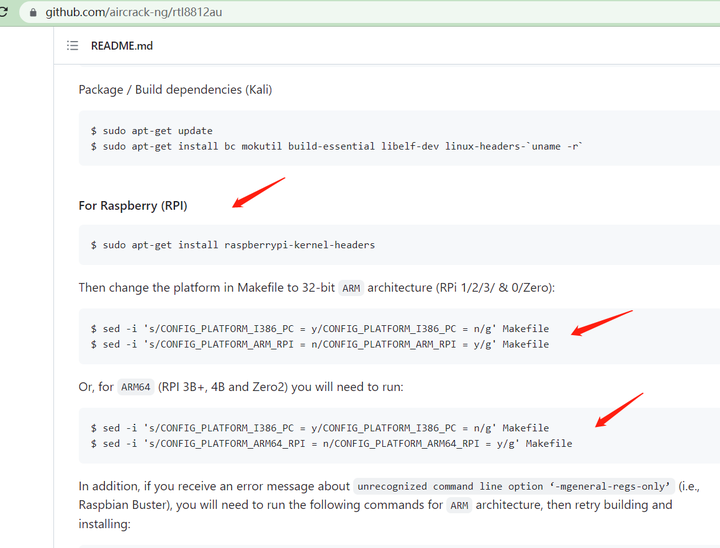The height and width of the screenshot is (548, 720).
Task: Click the README.md file title
Action: pos(122,46)
